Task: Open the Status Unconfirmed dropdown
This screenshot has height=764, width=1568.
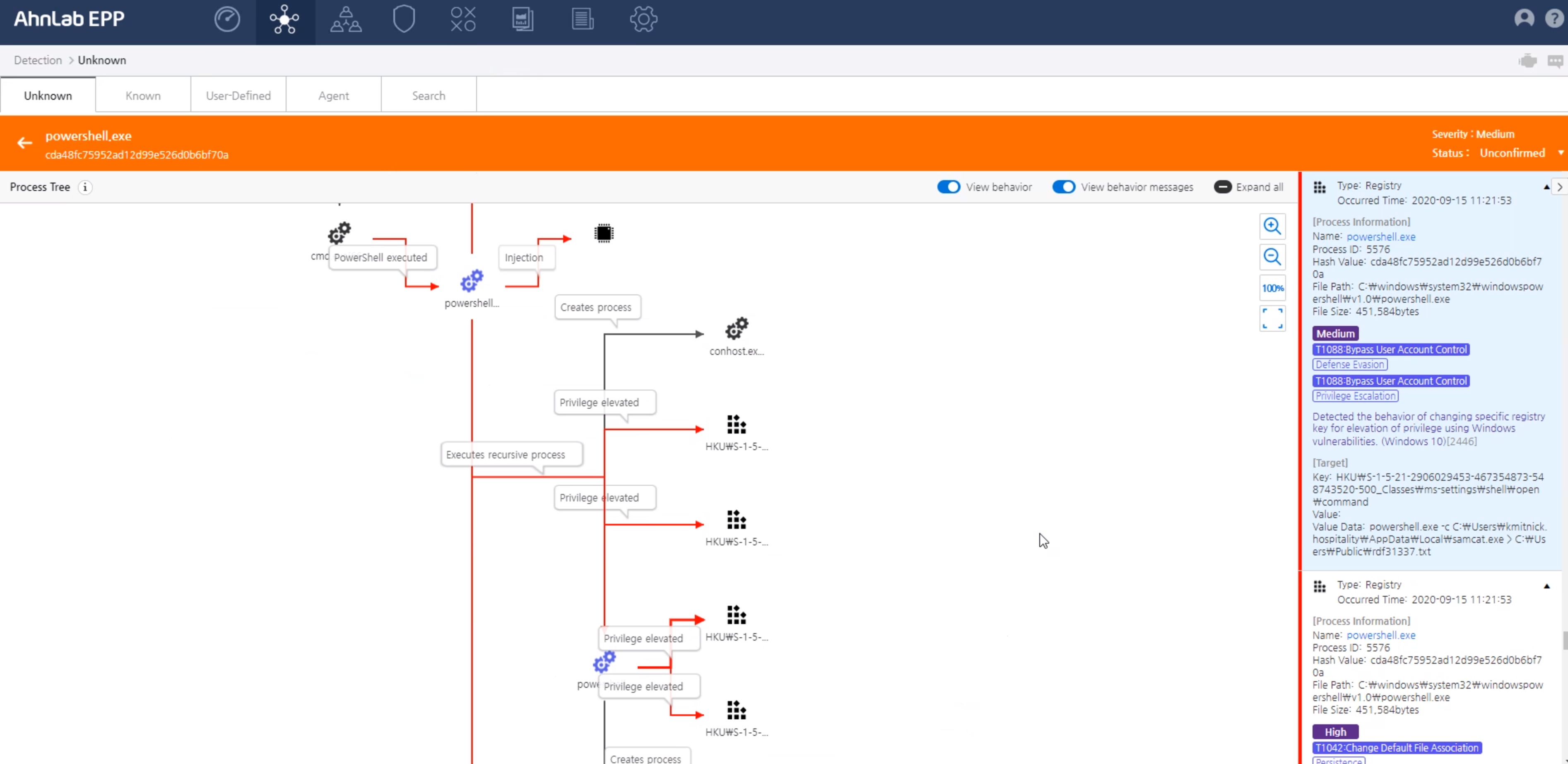Action: click(x=1560, y=153)
